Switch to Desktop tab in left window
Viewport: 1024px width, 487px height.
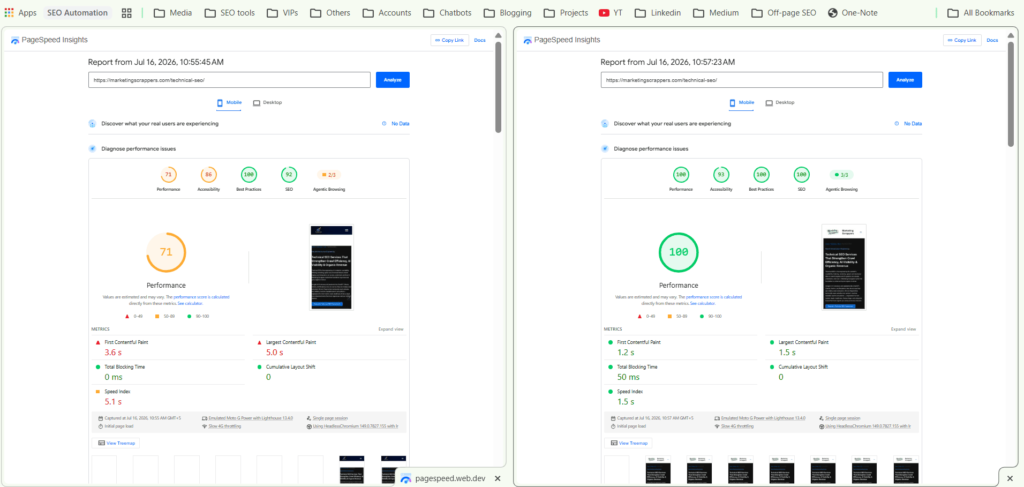click(x=268, y=103)
